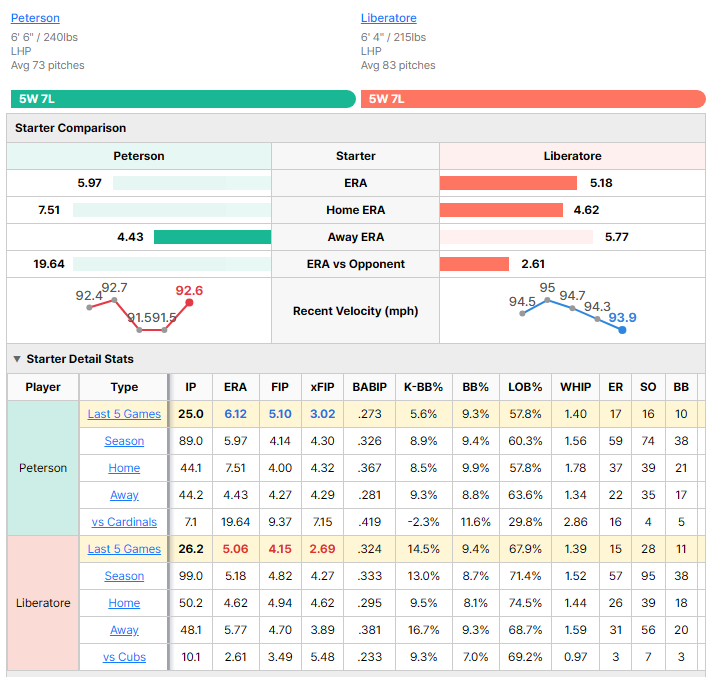Click the 0.97 WHIP cell vs Cubs
The image size is (712, 677).
coord(575,657)
